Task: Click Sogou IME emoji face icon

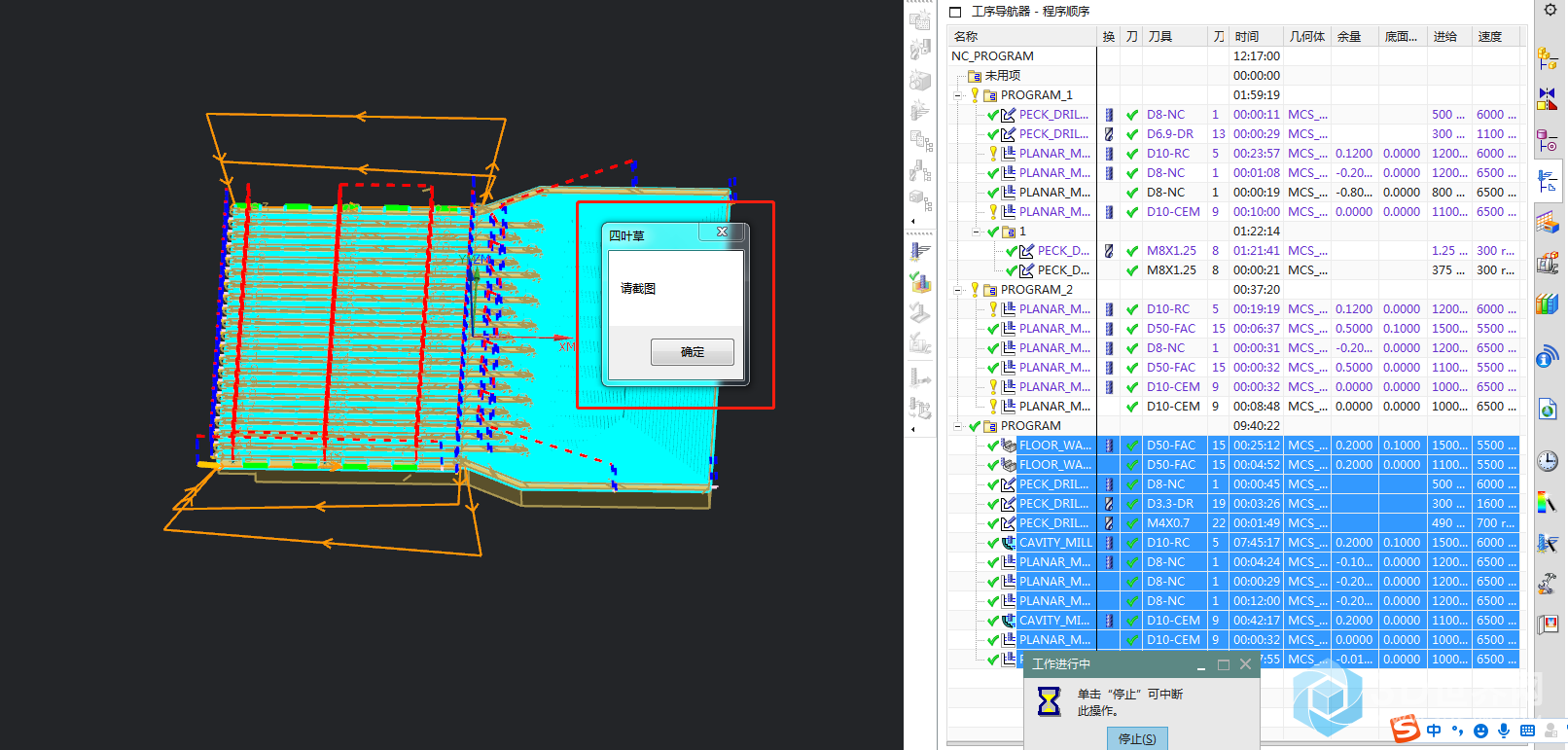Action: pyautogui.click(x=1480, y=731)
